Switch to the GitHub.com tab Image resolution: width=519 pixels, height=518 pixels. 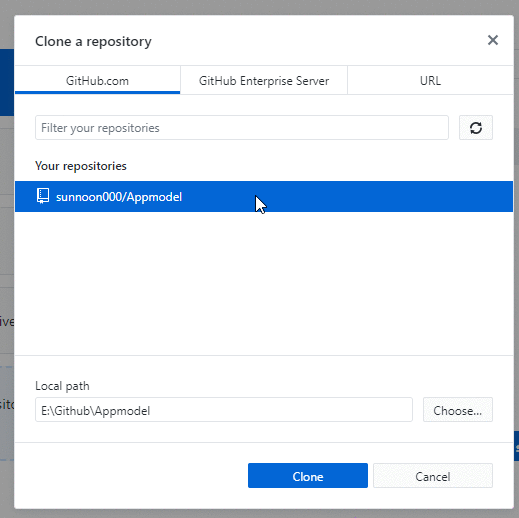coord(97,80)
